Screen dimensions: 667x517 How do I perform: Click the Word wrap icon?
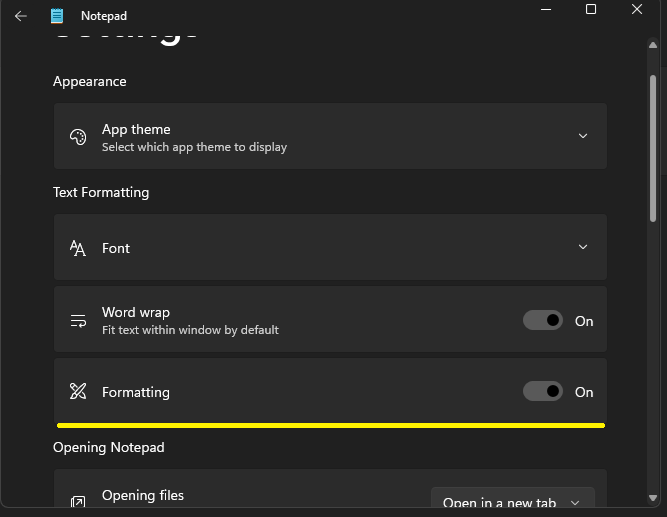pos(78,320)
